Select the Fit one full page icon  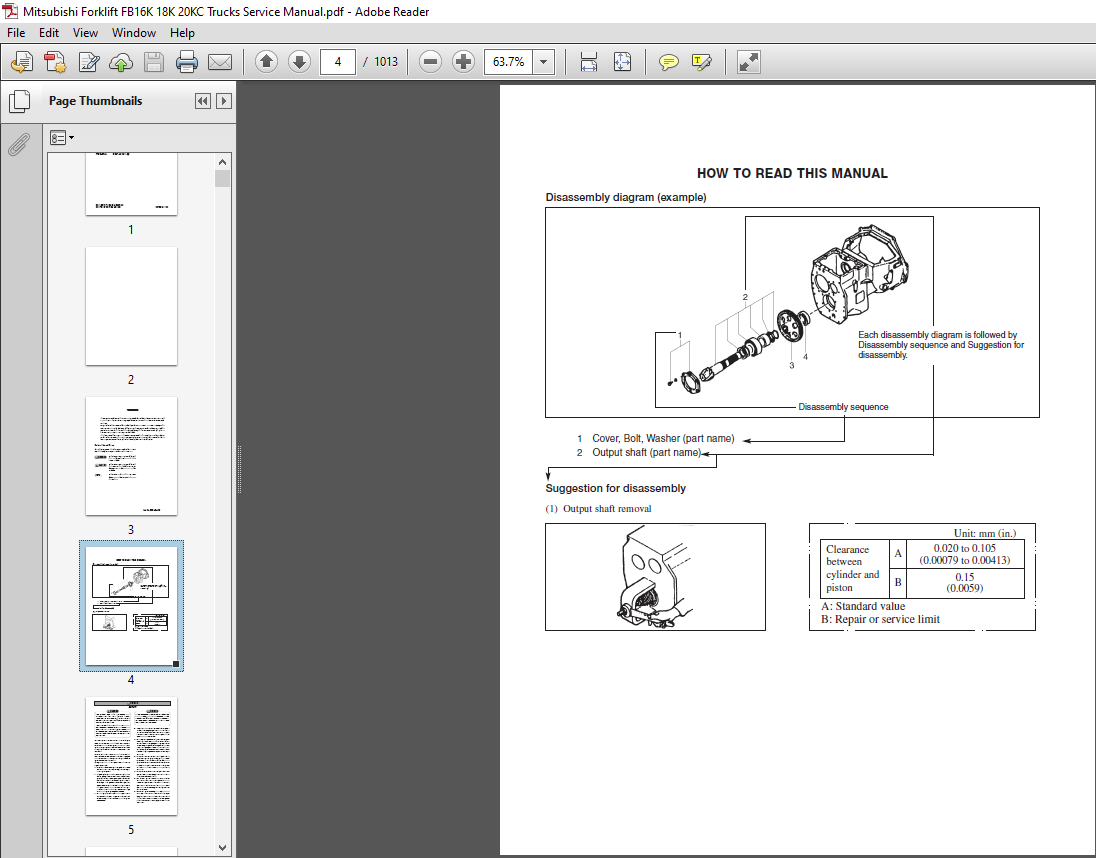[622, 62]
